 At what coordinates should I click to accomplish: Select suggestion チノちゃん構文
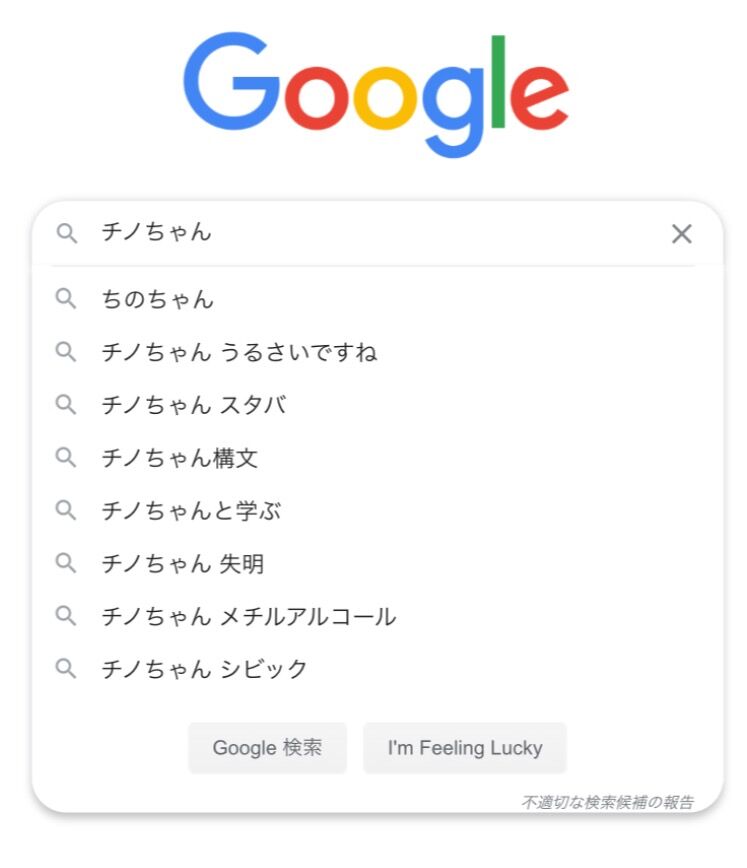coord(180,458)
